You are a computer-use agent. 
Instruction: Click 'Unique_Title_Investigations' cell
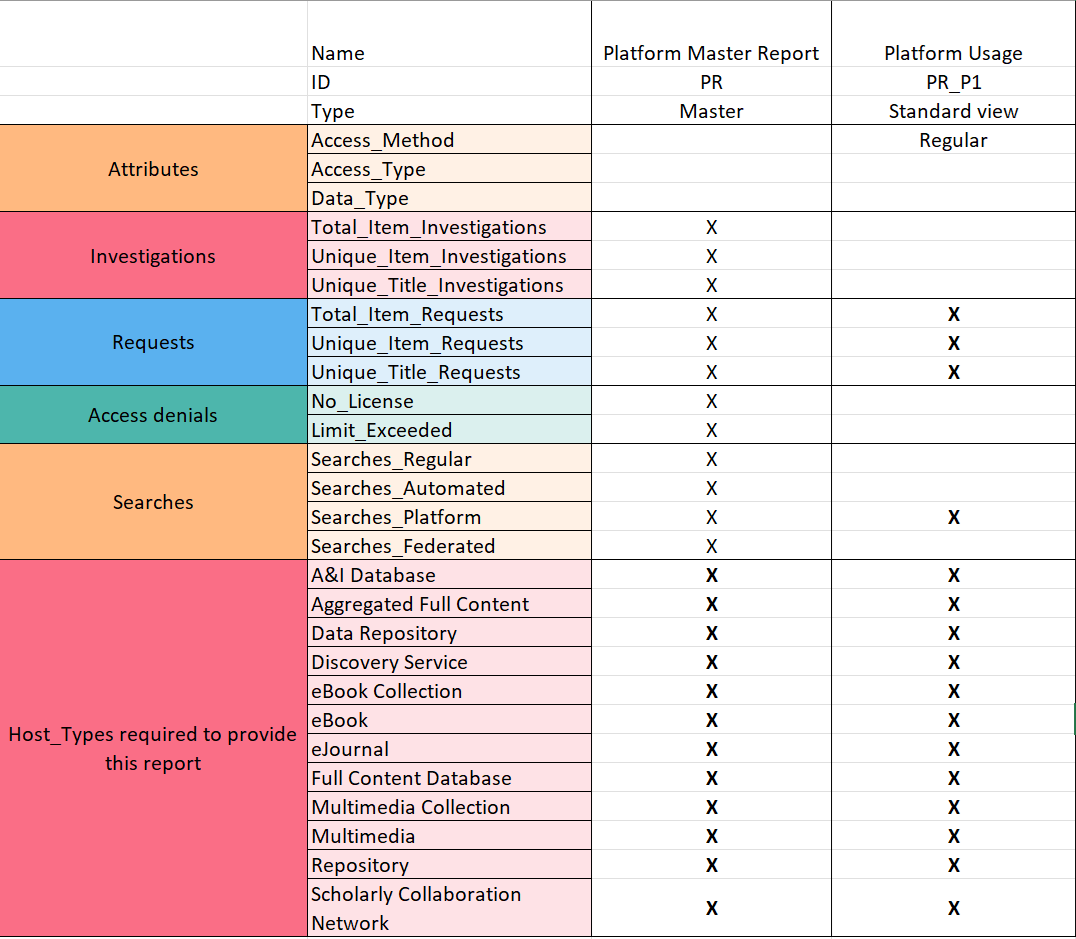coord(449,284)
